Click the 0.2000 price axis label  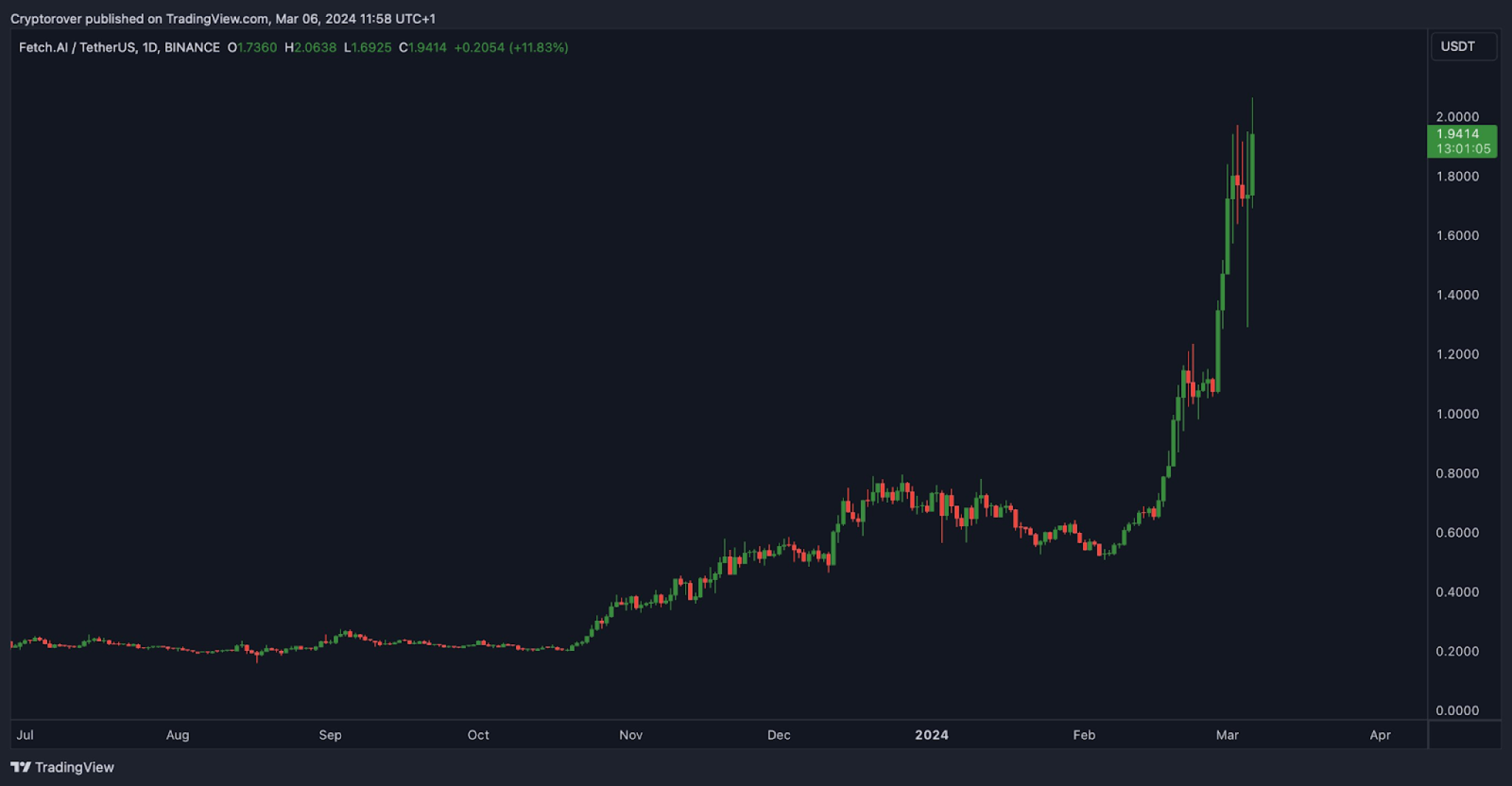pos(1457,652)
